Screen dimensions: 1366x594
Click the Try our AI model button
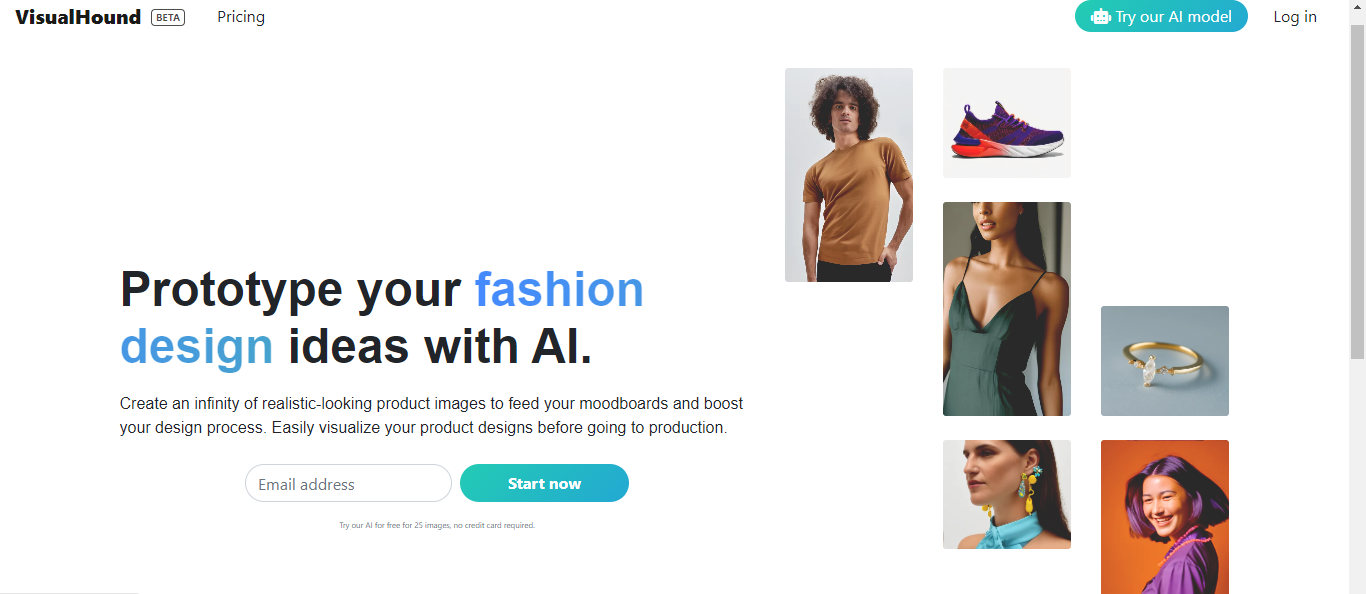(1161, 16)
